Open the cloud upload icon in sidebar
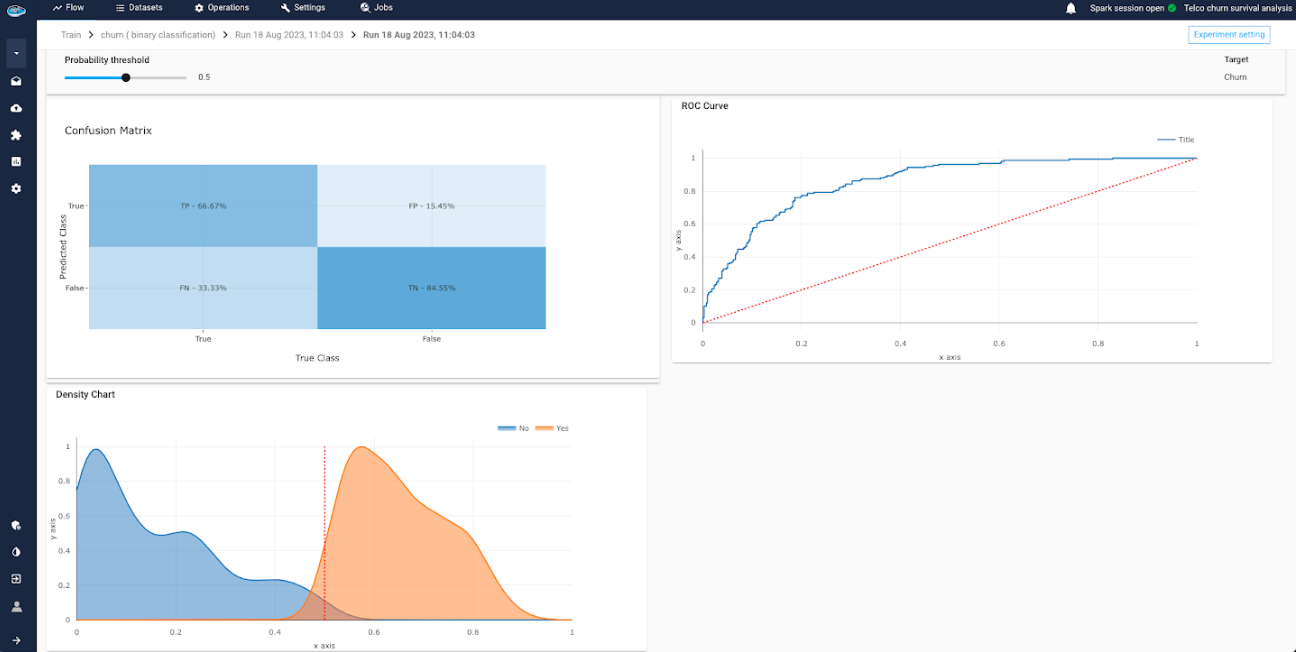Image resolution: width=1296 pixels, height=652 pixels. 16,108
